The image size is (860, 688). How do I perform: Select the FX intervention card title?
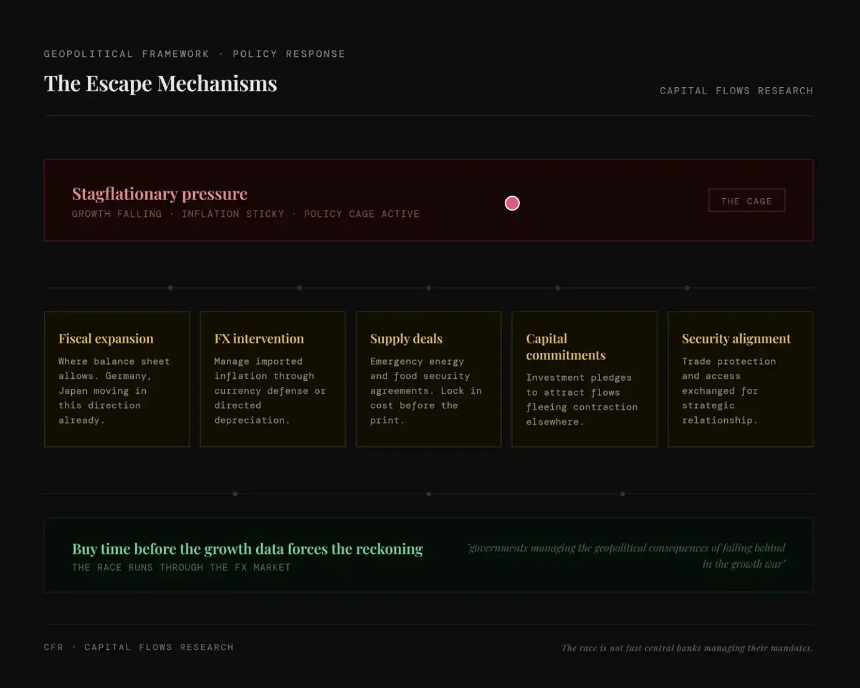(259, 339)
